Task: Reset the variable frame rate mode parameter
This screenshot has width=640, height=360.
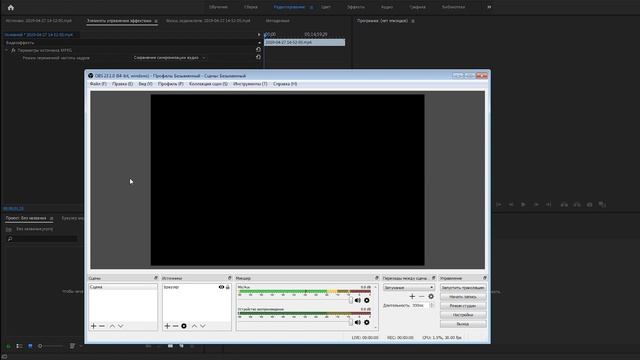Action: [258, 58]
